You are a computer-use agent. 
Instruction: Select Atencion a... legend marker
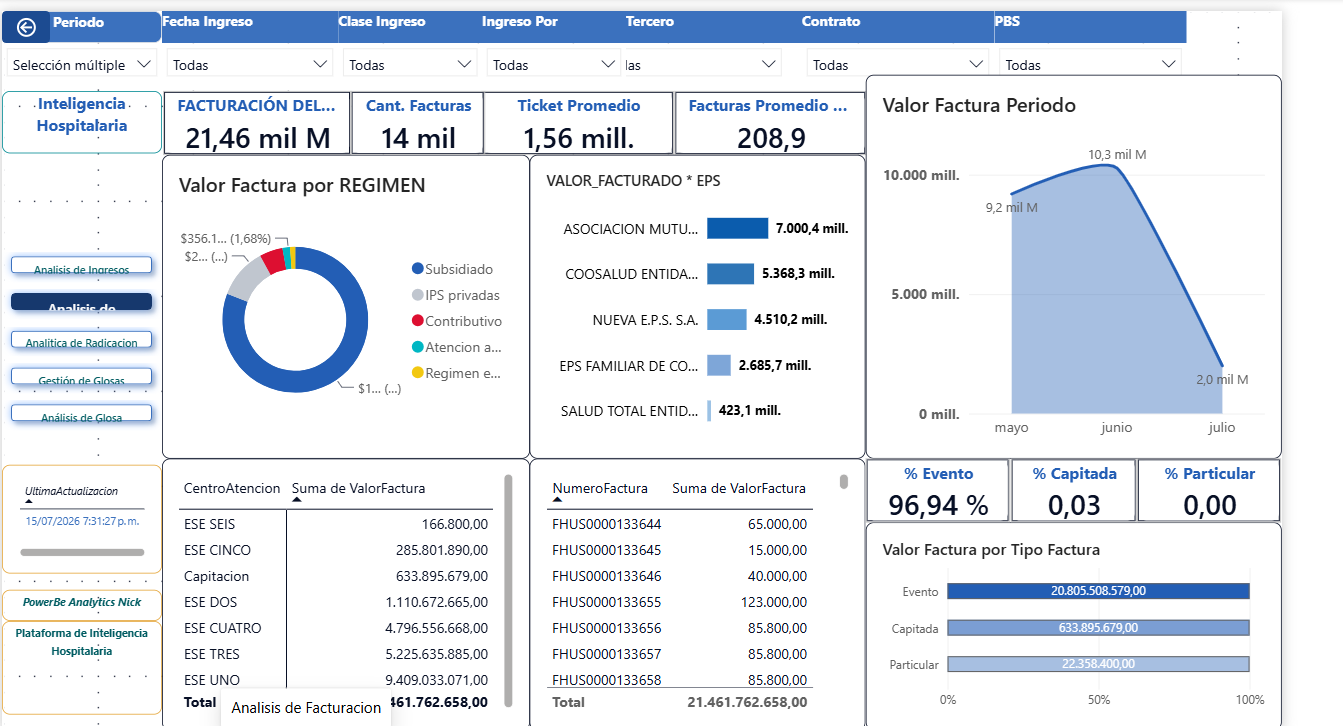pyautogui.click(x=417, y=347)
